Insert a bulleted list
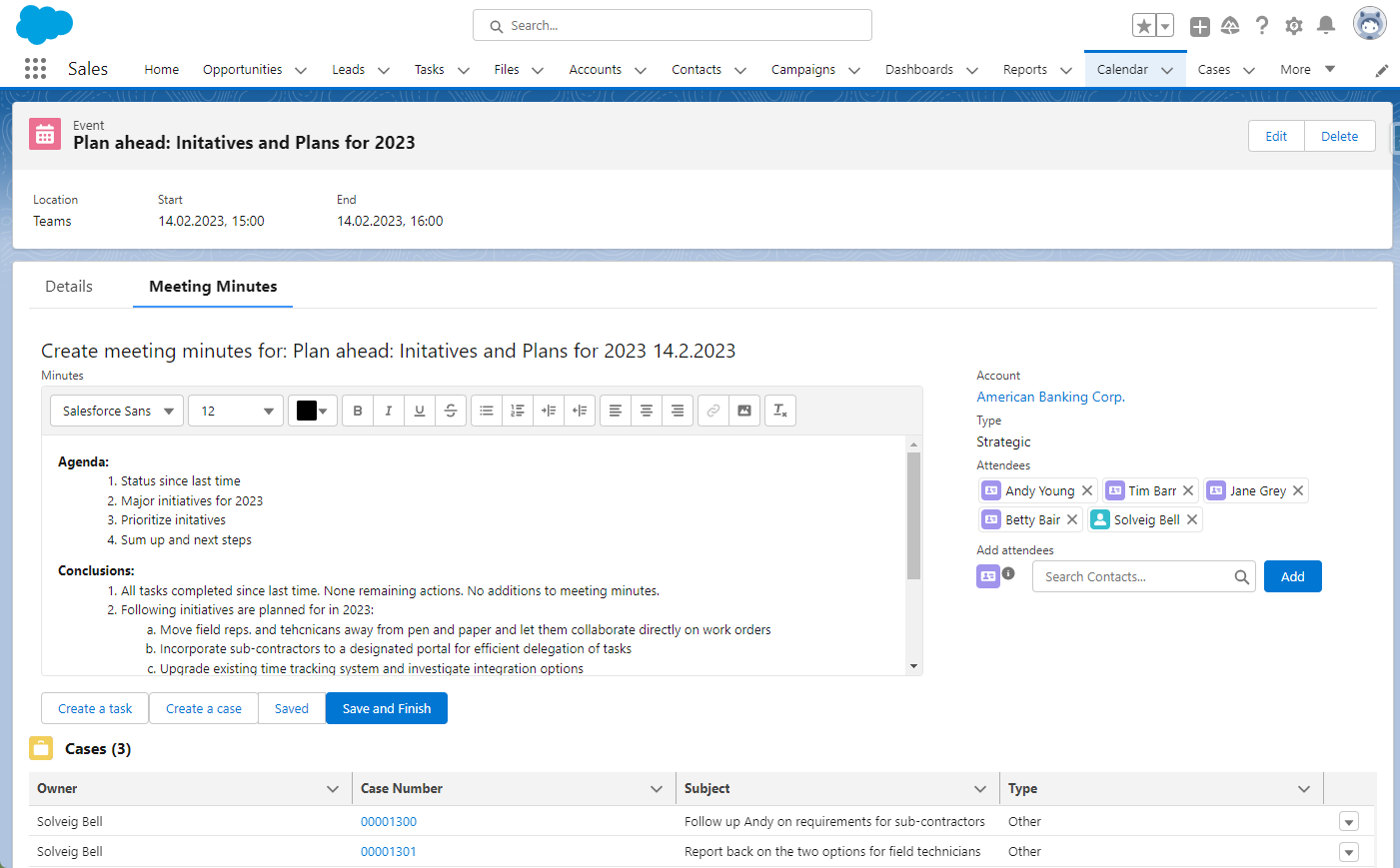 pyautogui.click(x=487, y=411)
